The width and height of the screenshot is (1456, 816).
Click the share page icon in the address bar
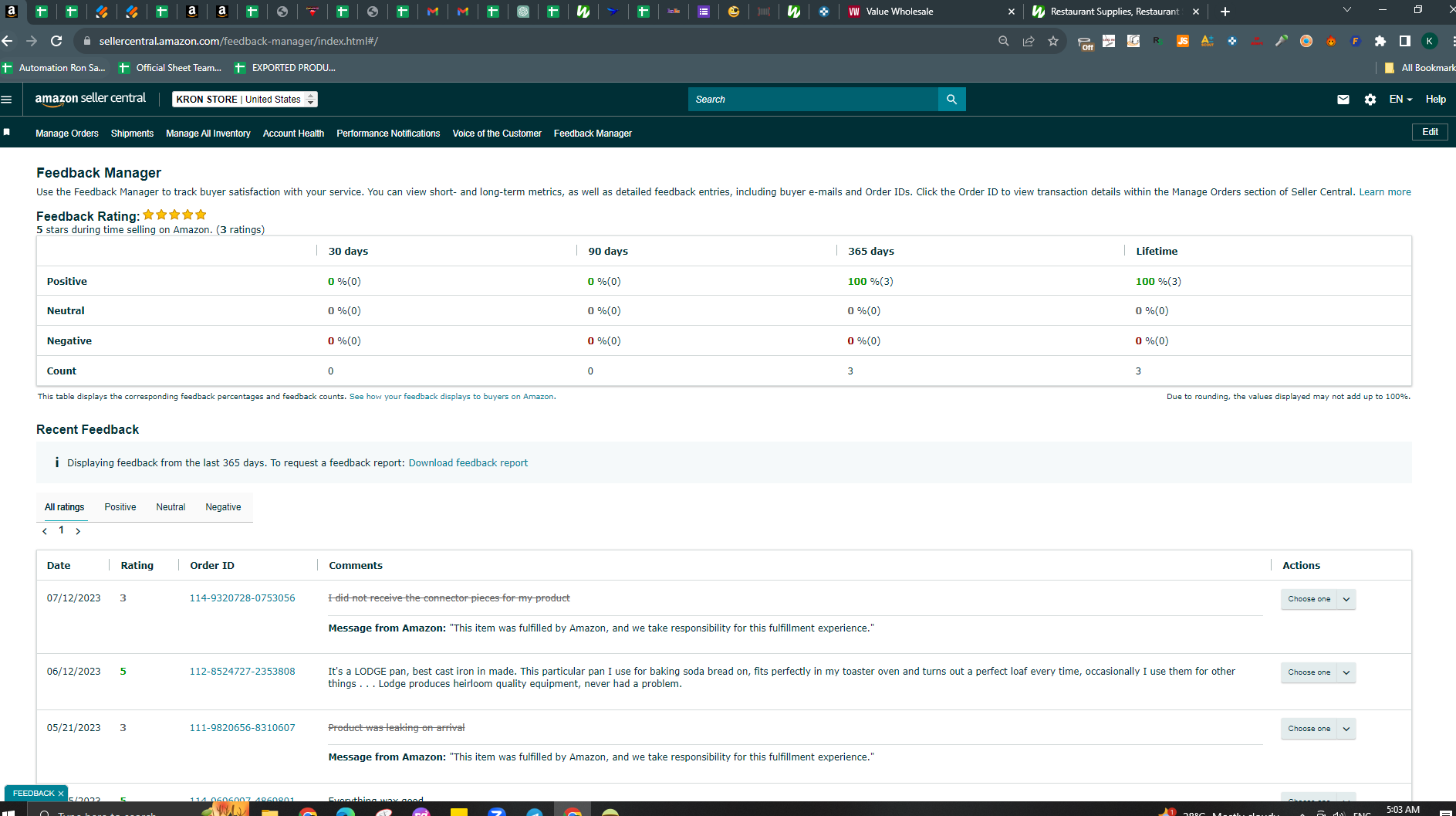(1029, 41)
